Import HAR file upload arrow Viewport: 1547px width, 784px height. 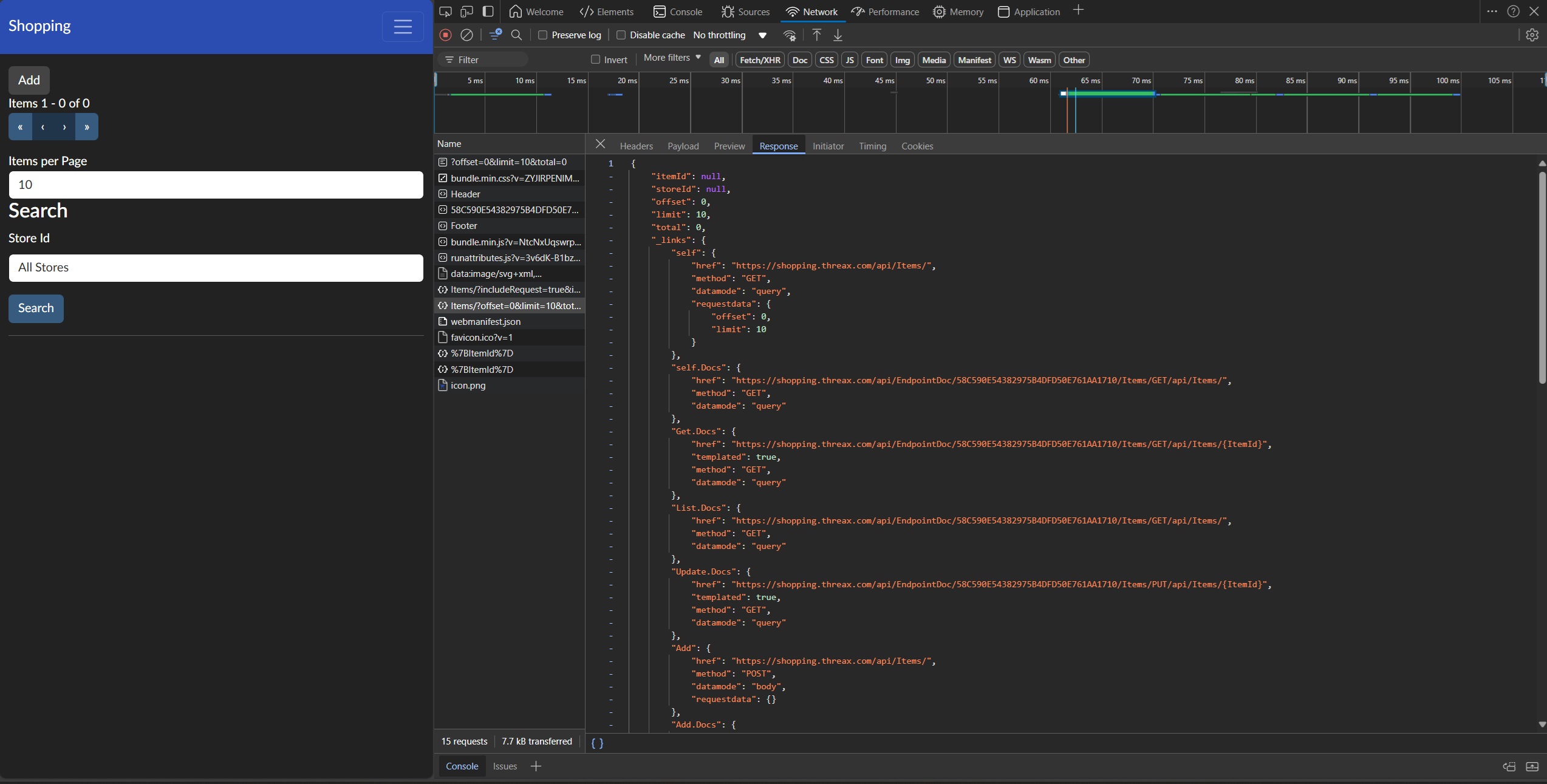click(817, 35)
